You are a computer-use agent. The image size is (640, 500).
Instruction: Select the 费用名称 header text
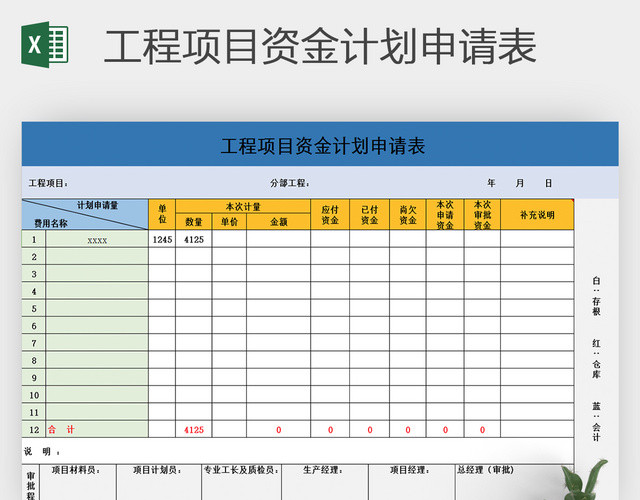[51, 223]
